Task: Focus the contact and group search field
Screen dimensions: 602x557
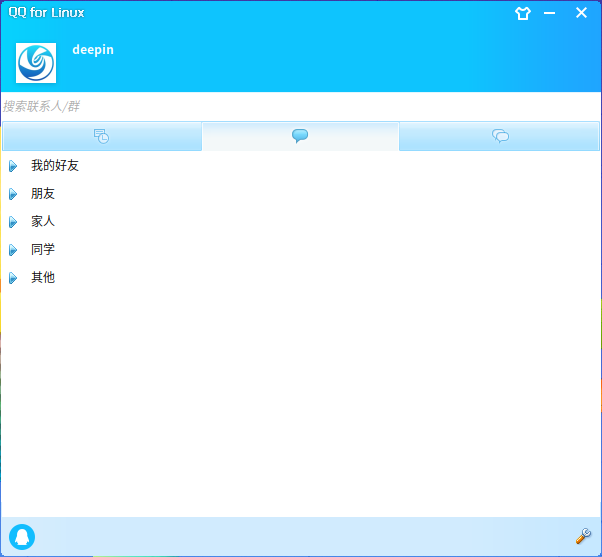Action: click(x=301, y=106)
